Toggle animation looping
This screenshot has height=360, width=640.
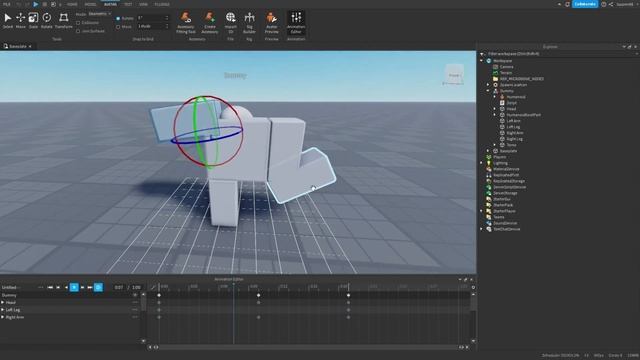98,287
